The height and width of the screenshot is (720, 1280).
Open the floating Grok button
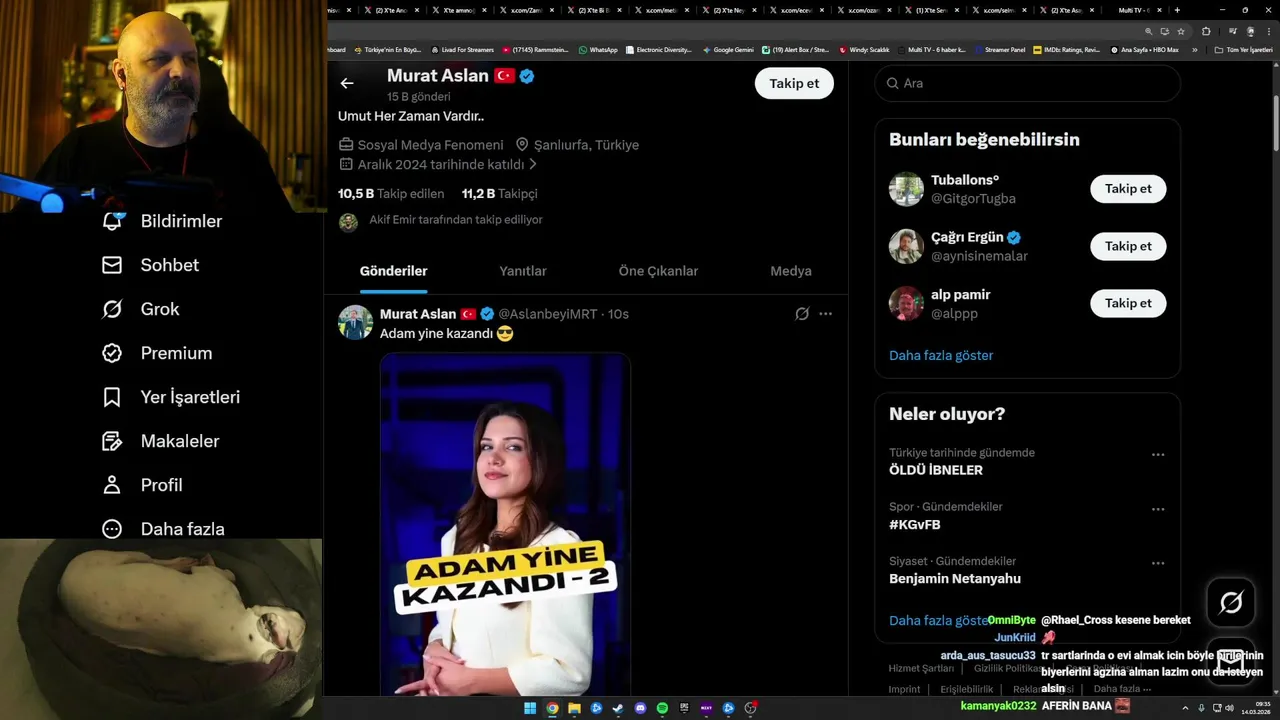[x=1231, y=602]
